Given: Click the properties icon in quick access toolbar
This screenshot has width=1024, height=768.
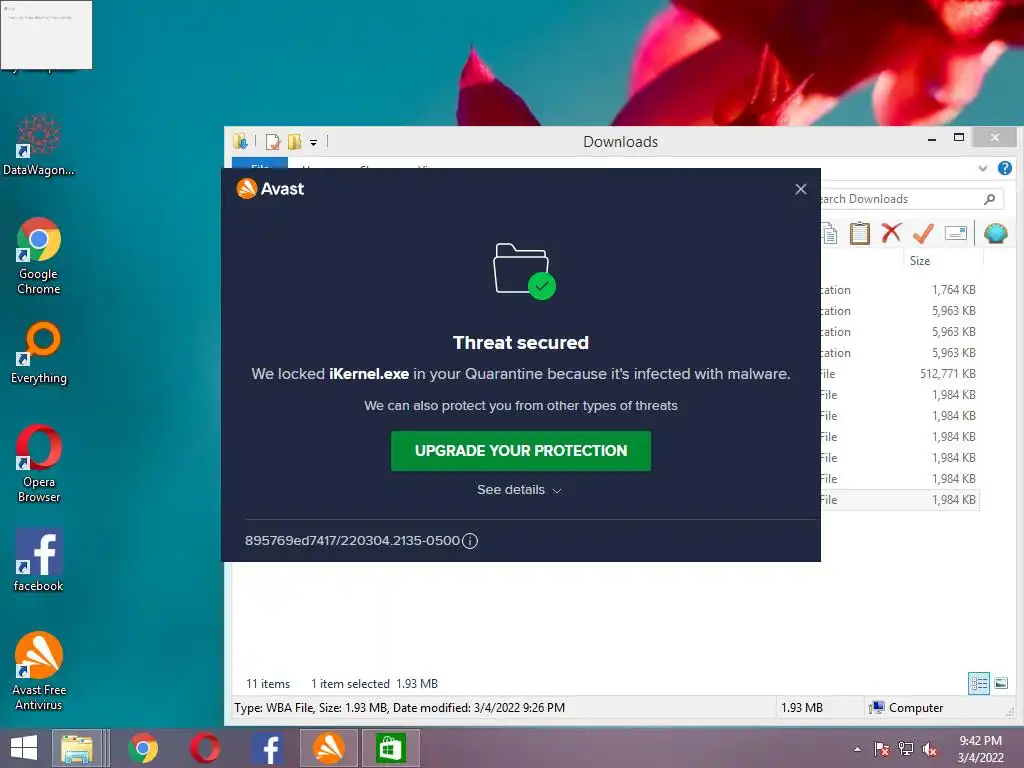Looking at the screenshot, I should pyautogui.click(x=273, y=142).
